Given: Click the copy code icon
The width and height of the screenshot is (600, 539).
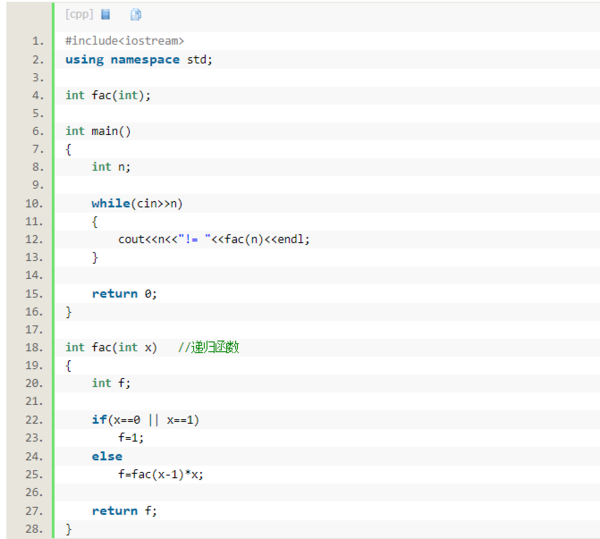Looking at the screenshot, I should tap(136, 15).
